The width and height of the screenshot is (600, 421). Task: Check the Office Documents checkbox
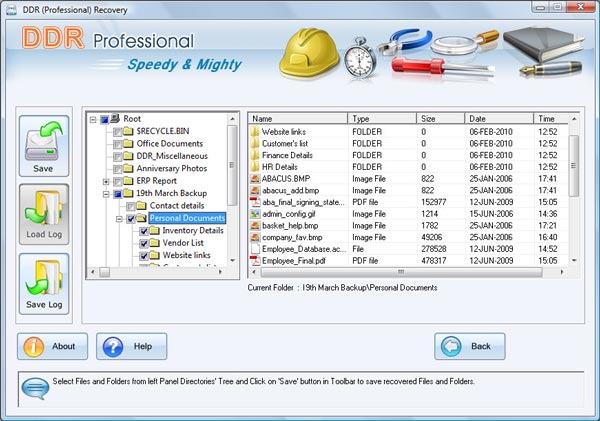pyautogui.click(x=118, y=144)
